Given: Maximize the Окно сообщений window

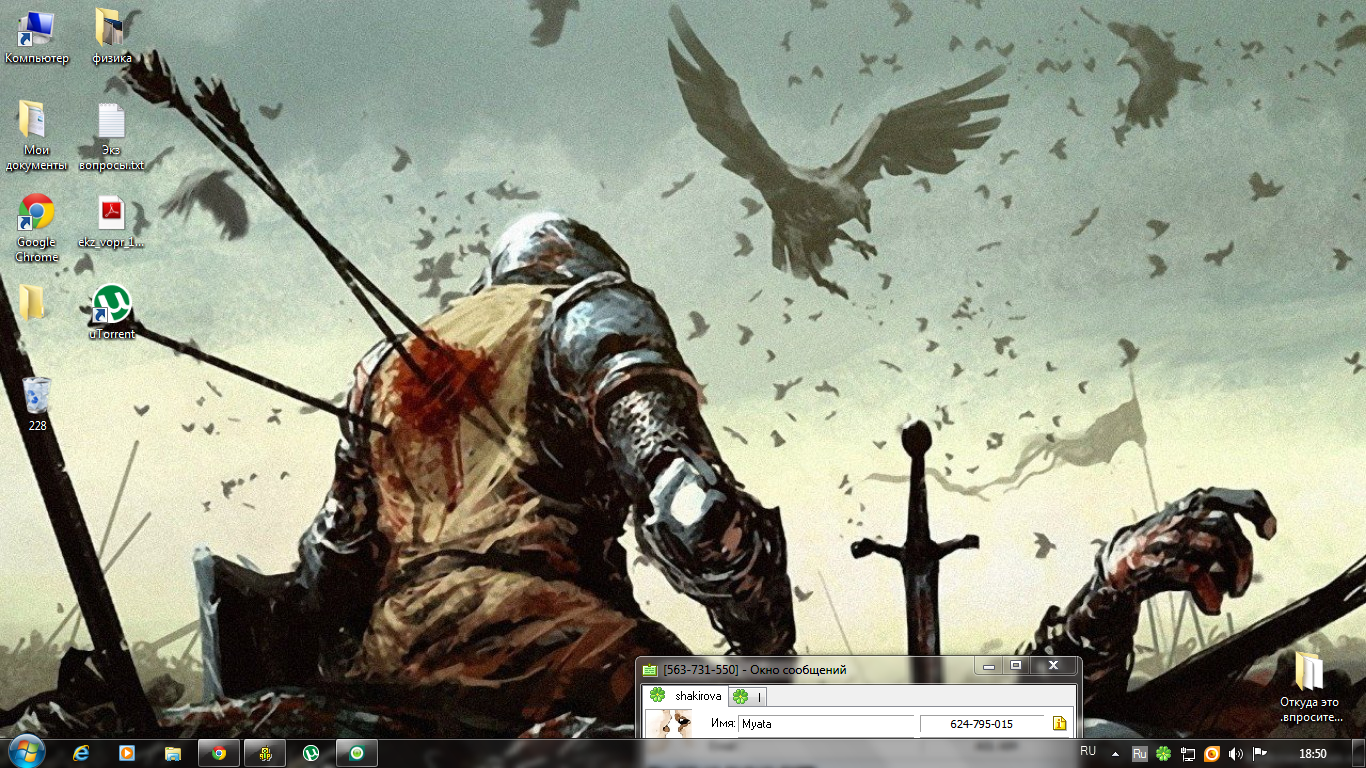Looking at the screenshot, I should point(1016,665).
